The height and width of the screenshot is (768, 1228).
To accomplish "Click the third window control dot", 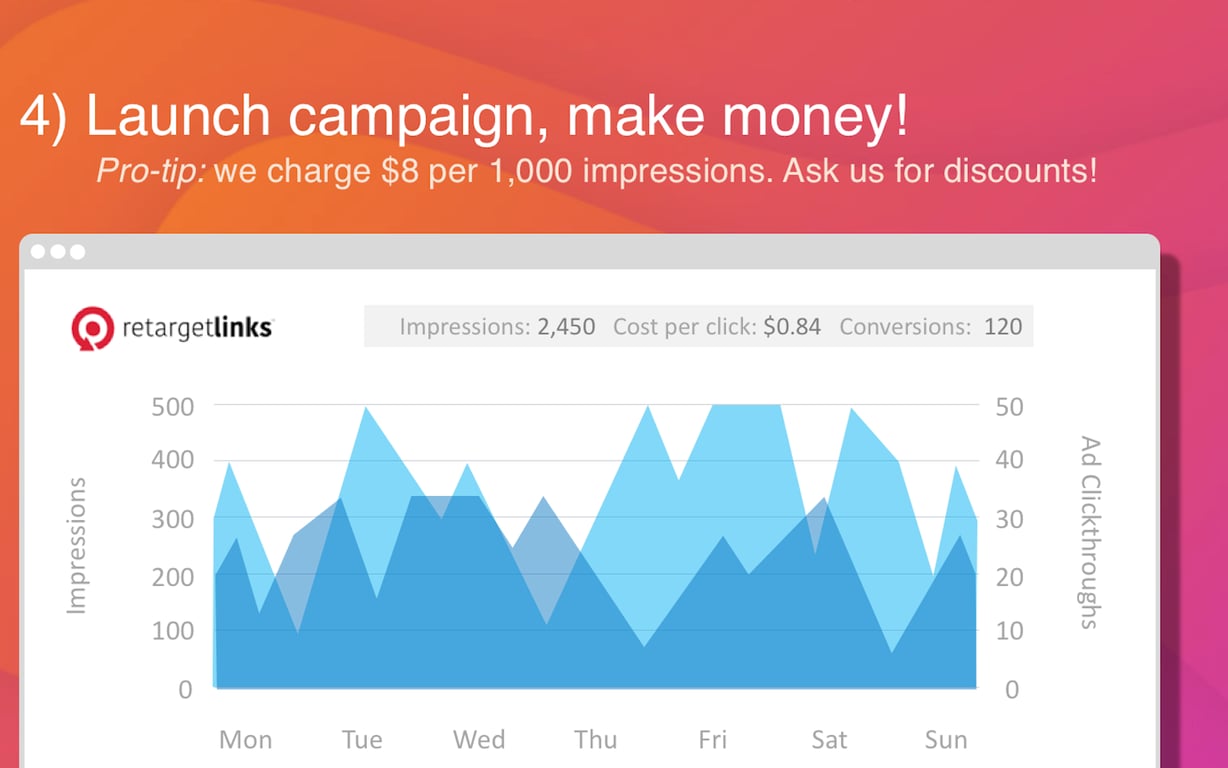I will tap(77, 252).
